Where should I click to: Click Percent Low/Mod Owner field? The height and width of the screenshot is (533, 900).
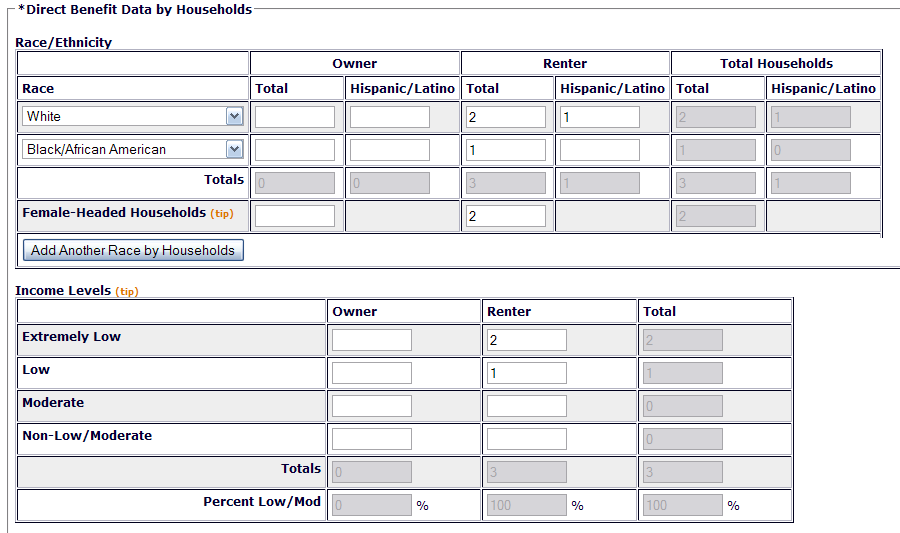coord(372,505)
